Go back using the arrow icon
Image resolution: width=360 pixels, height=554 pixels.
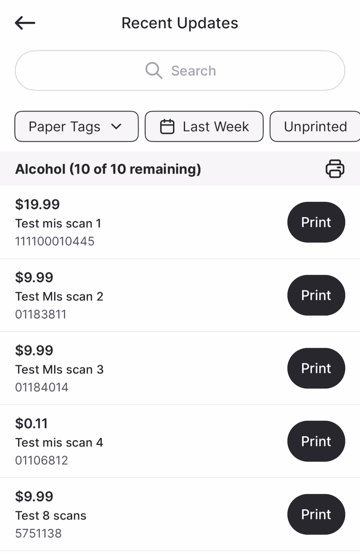pyautogui.click(x=25, y=23)
